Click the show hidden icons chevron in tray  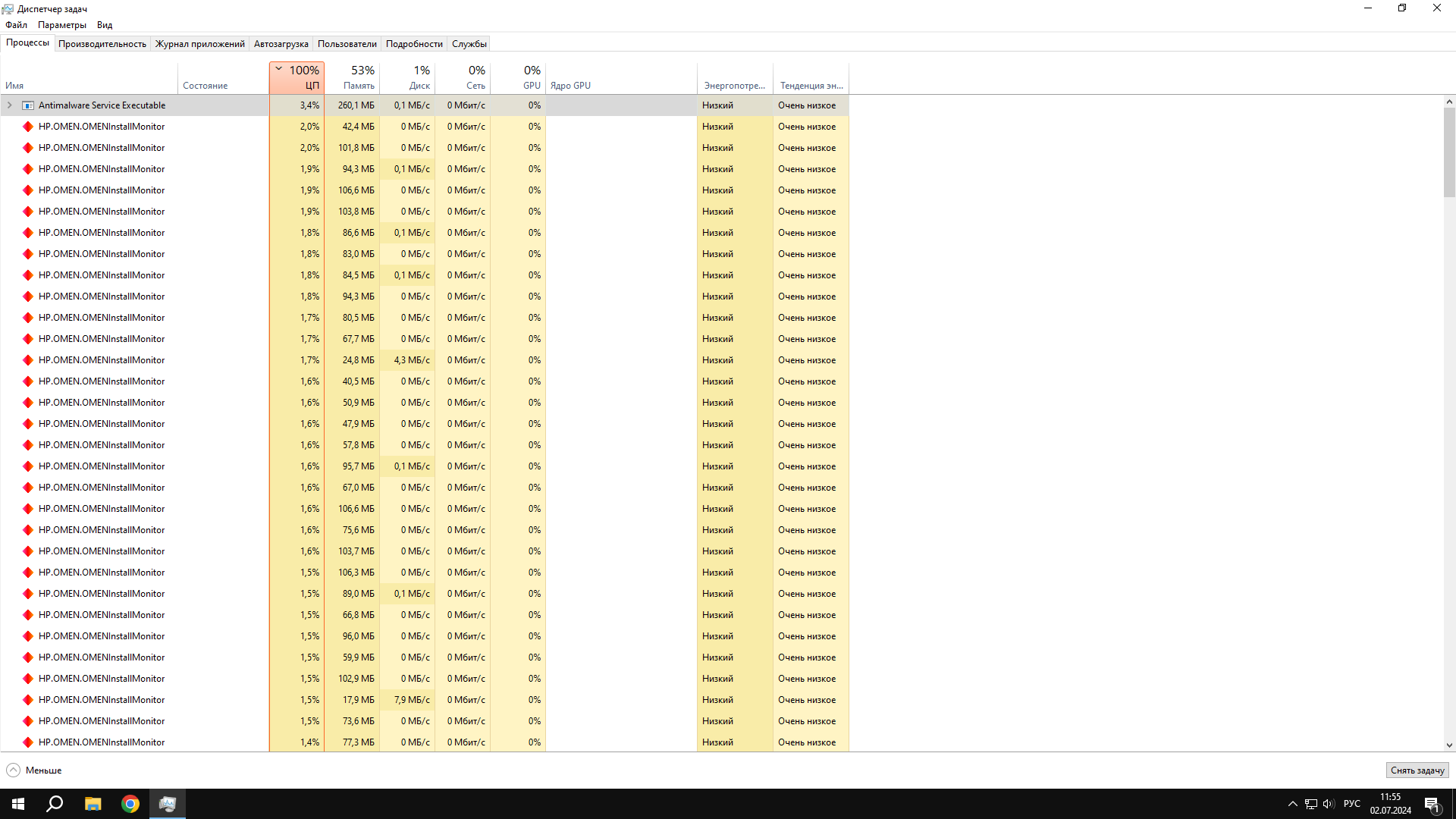1293,803
